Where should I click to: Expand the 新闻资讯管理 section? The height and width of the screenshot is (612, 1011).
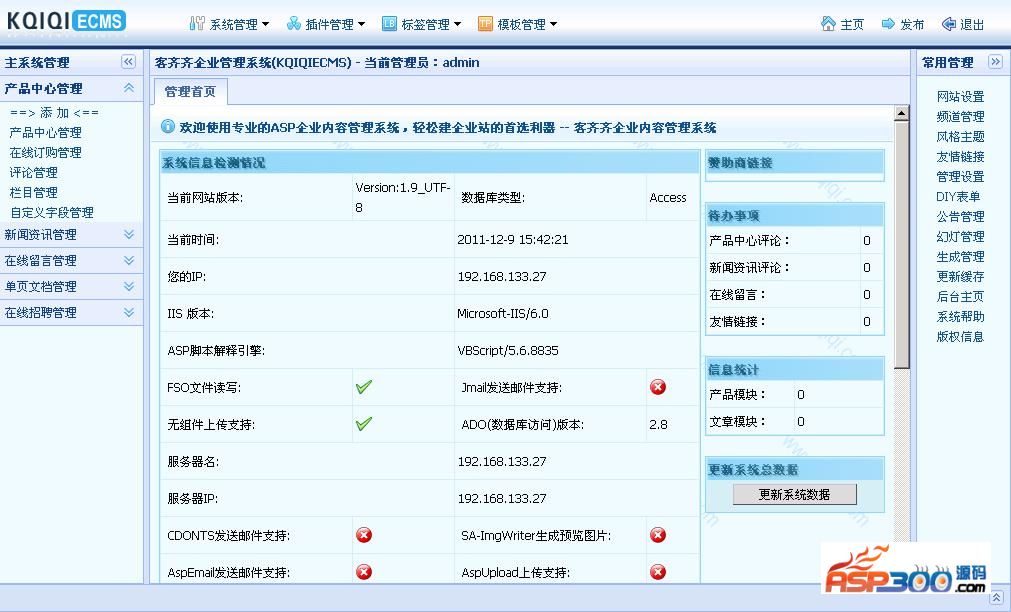pos(129,234)
